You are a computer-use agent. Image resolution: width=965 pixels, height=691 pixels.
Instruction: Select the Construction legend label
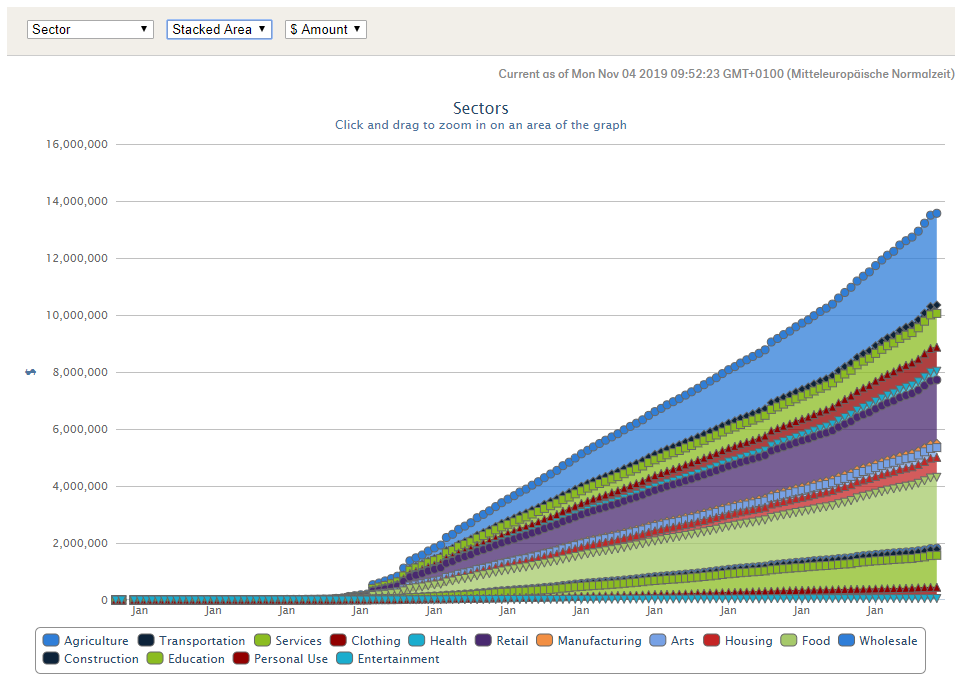tap(101, 659)
